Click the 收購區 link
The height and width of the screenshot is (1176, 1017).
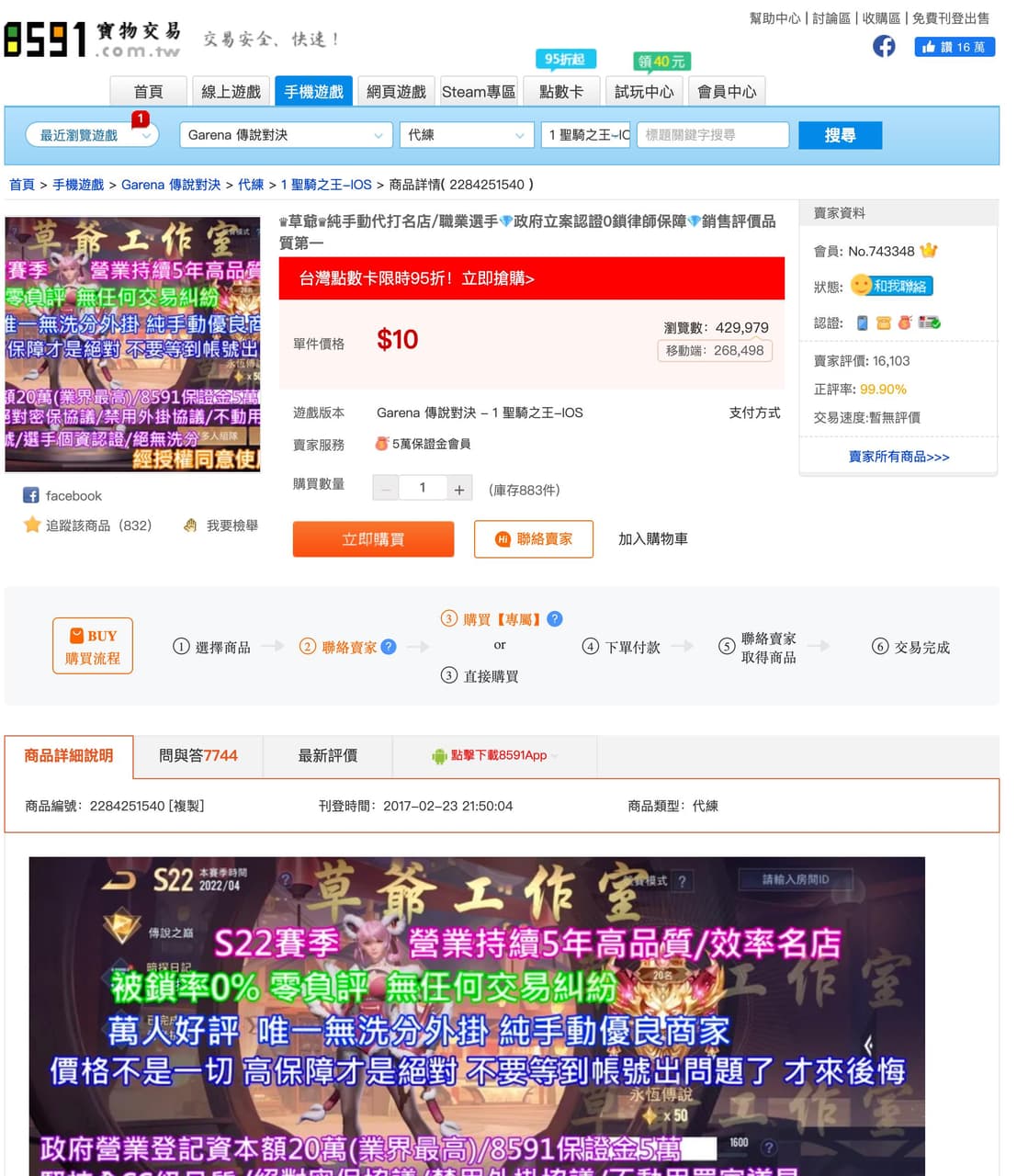click(x=881, y=18)
